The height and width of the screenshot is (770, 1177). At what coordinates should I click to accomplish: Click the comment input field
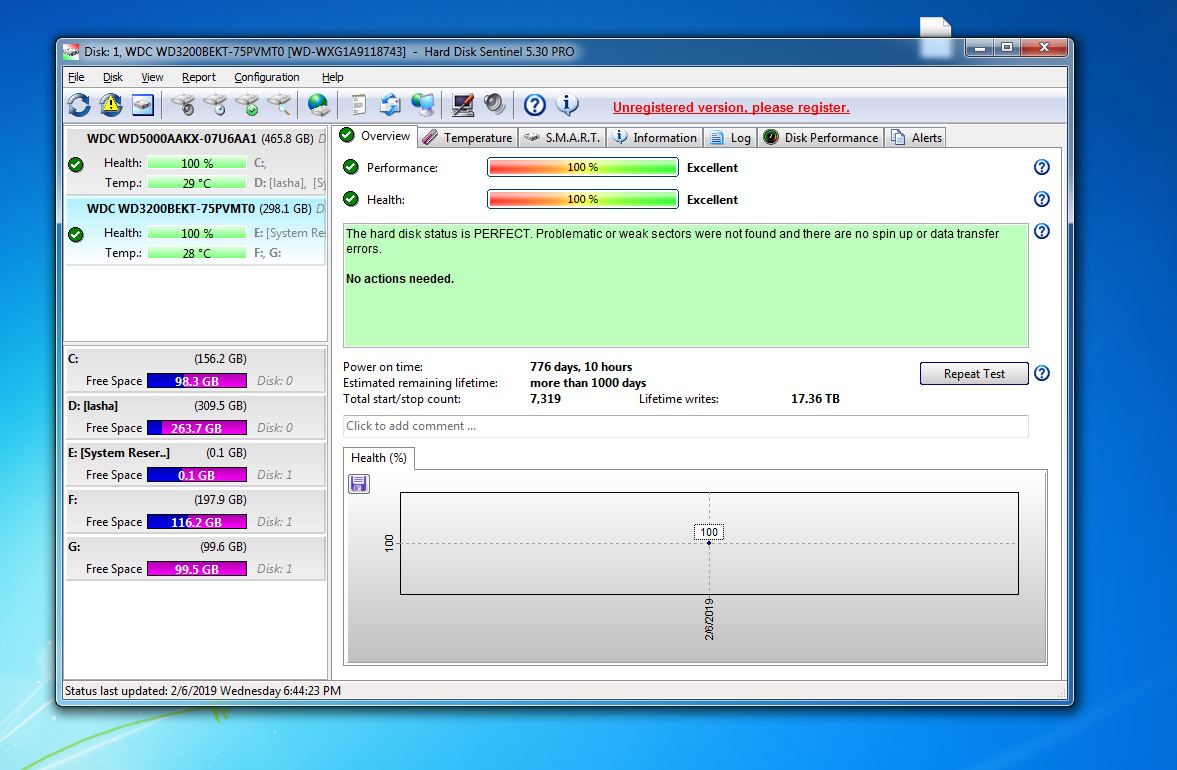tap(685, 426)
